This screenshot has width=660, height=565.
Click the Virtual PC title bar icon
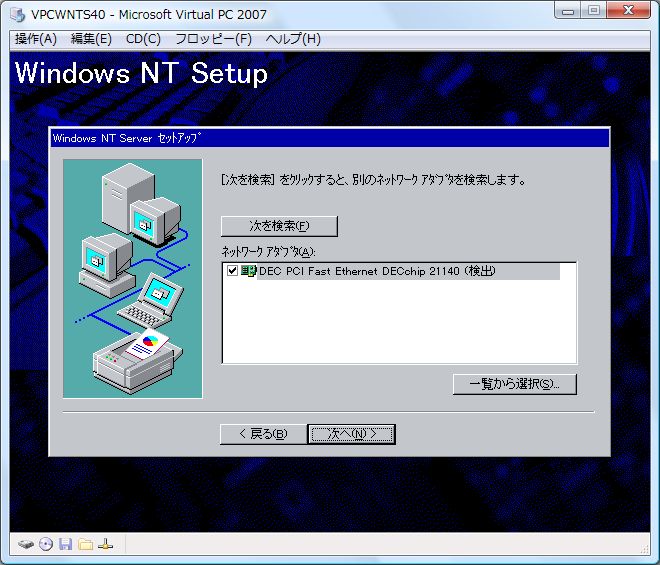click(x=18, y=14)
